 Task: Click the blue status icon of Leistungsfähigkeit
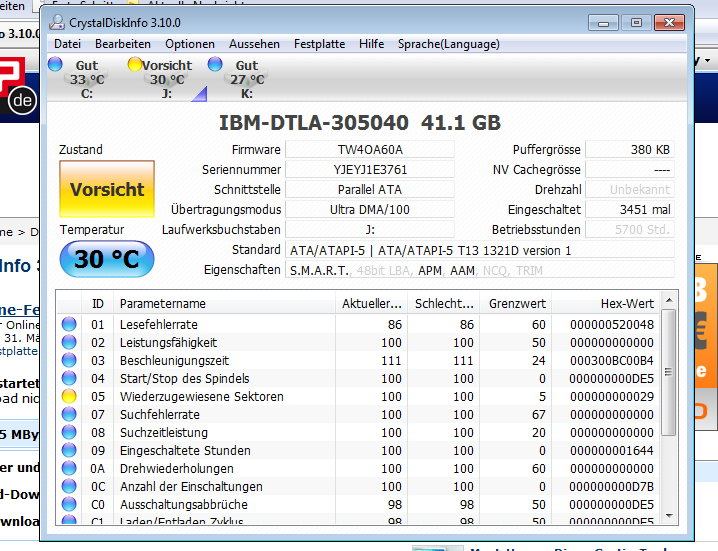[x=69, y=342]
